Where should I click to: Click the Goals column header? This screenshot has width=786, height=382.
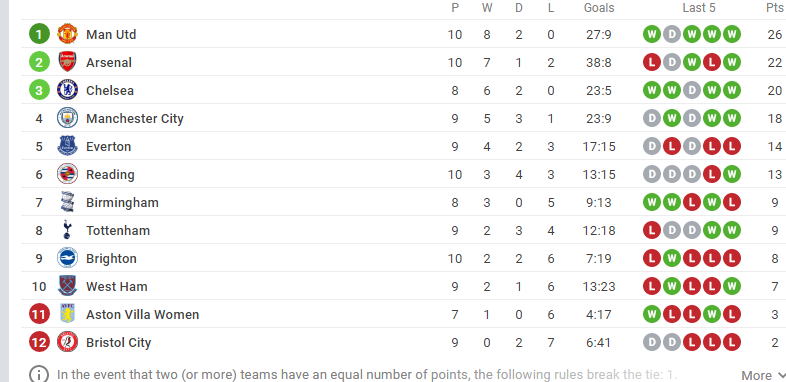click(x=599, y=8)
